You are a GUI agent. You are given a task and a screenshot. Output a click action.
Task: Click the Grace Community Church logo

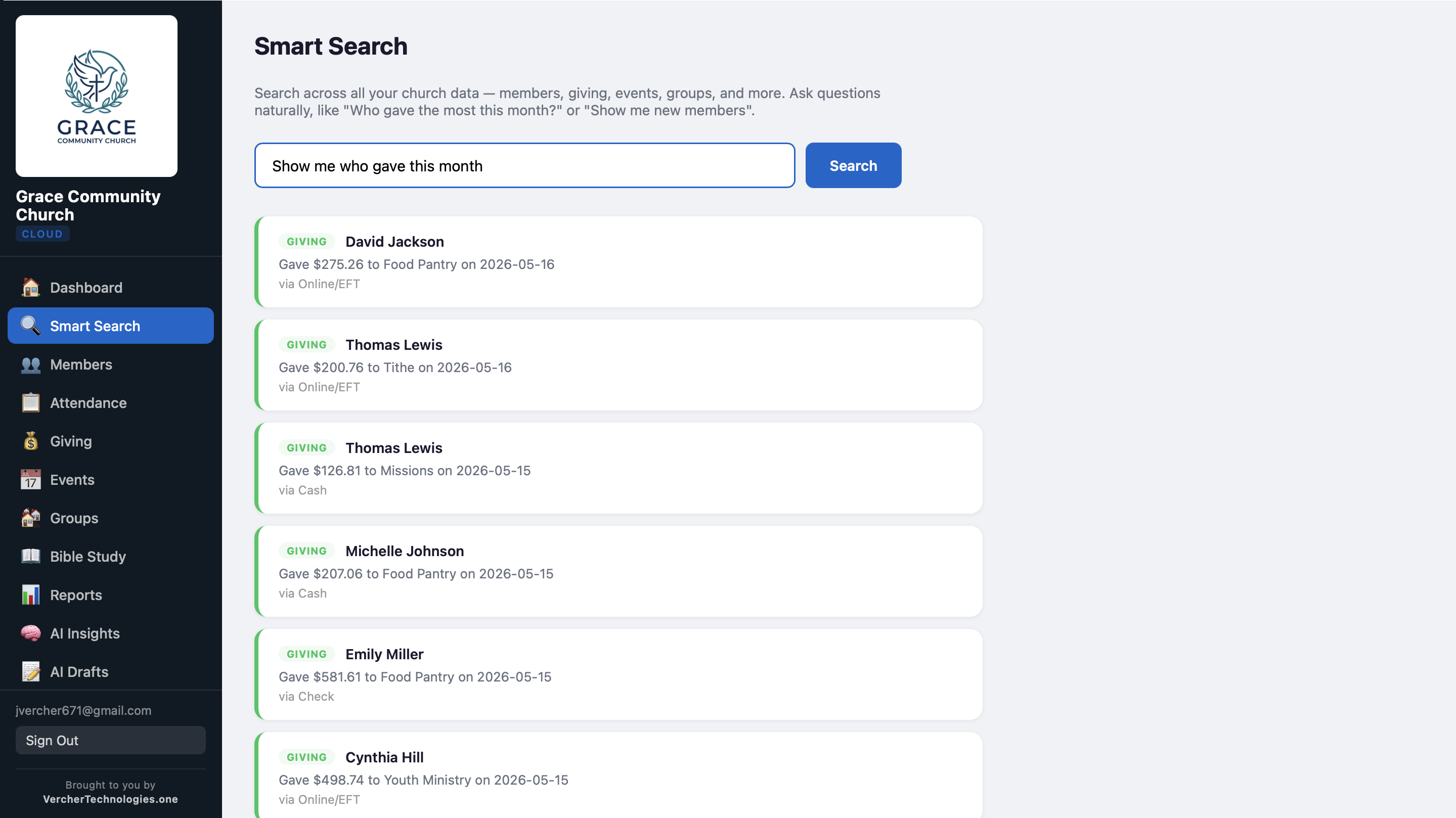(x=96, y=96)
